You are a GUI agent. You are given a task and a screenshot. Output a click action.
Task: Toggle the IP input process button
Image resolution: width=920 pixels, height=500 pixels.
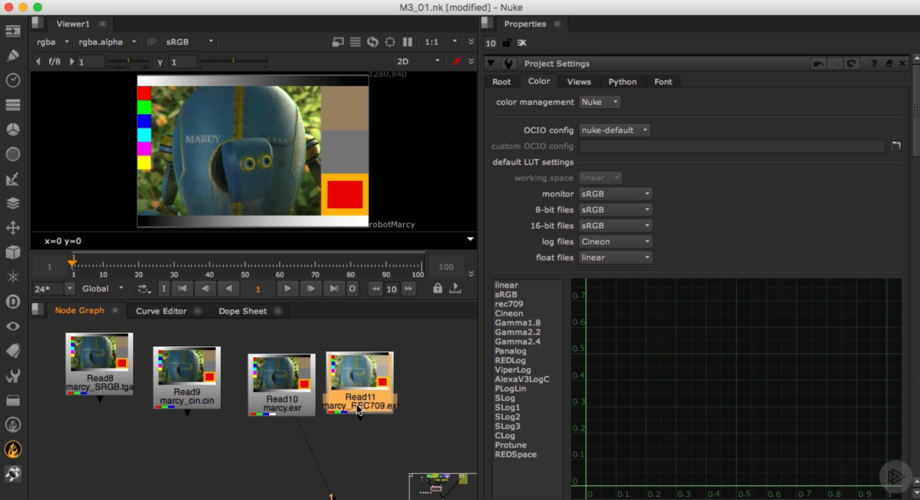(151, 42)
